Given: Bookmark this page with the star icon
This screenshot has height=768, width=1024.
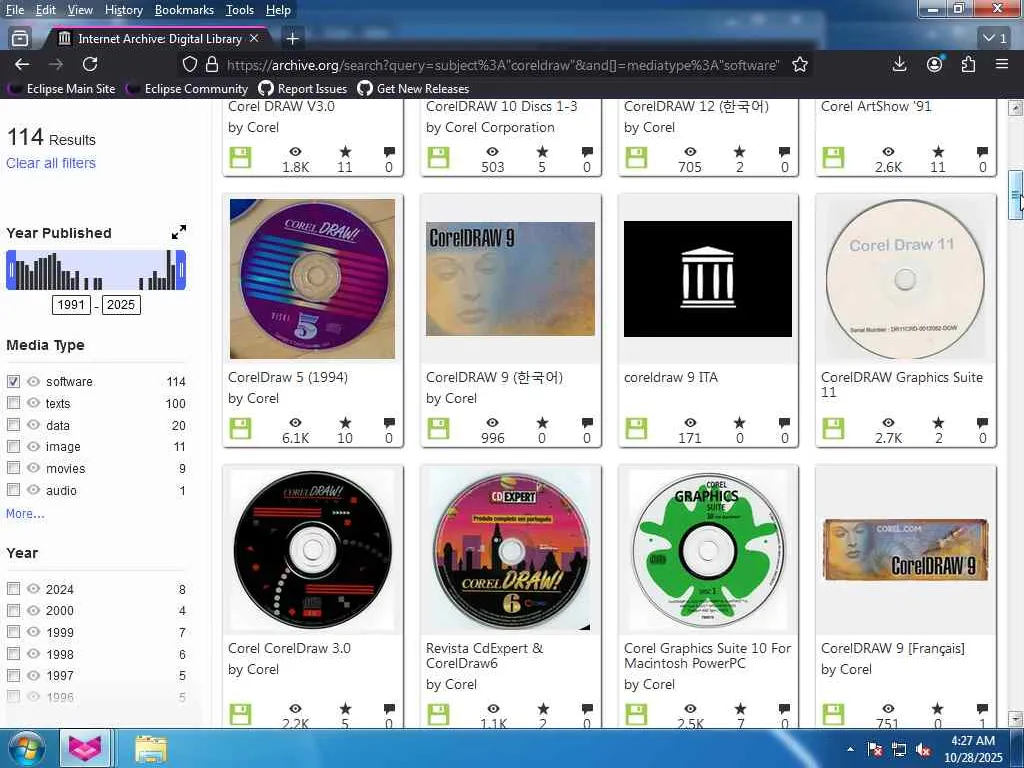Looking at the screenshot, I should tap(800, 64).
